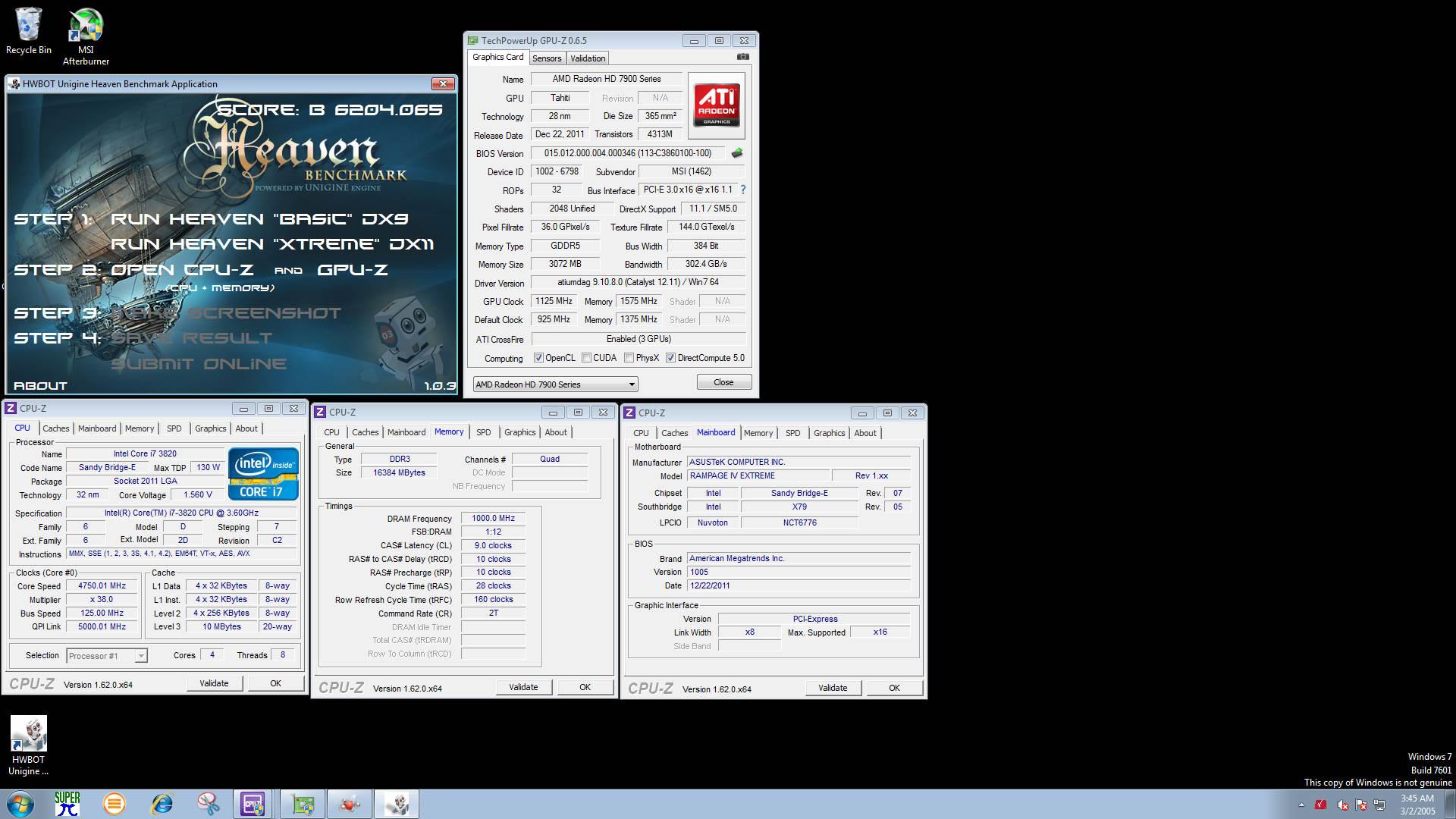Viewport: 1456px width, 819px height.
Task: Launch Internet Explorer from the taskbar
Action: point(162,804)
